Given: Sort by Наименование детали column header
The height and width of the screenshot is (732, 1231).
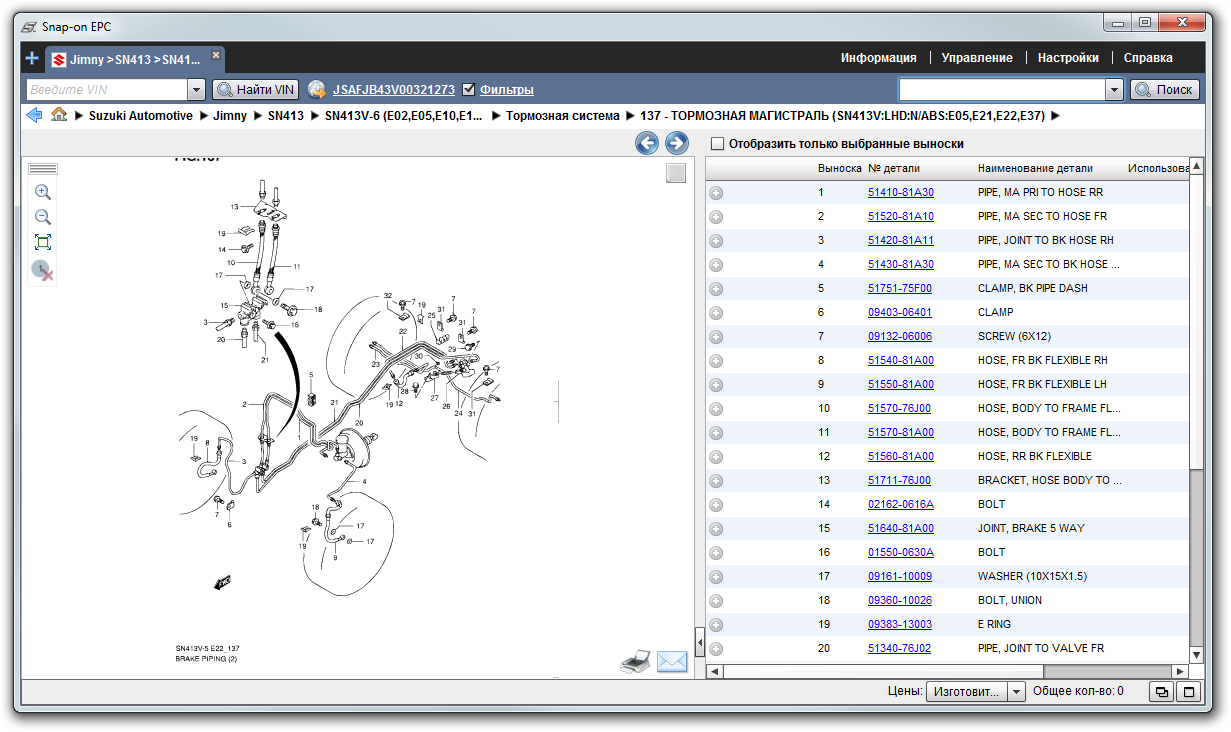Looking at the screenshot, I should pos(1035,168).
